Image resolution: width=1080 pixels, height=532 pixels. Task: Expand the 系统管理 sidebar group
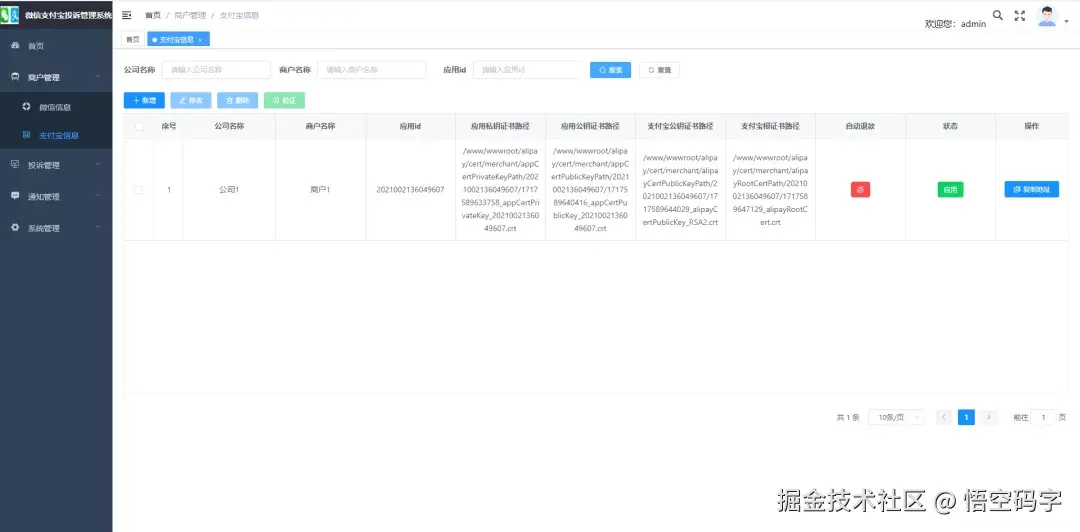[x=56, y=227]
